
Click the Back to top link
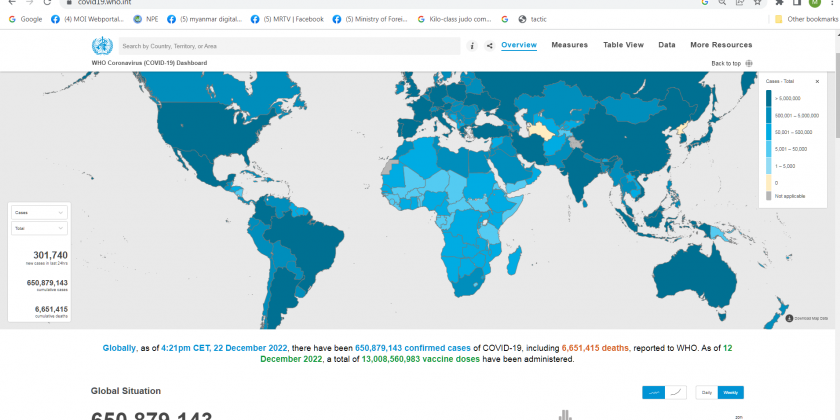[726, 63]
